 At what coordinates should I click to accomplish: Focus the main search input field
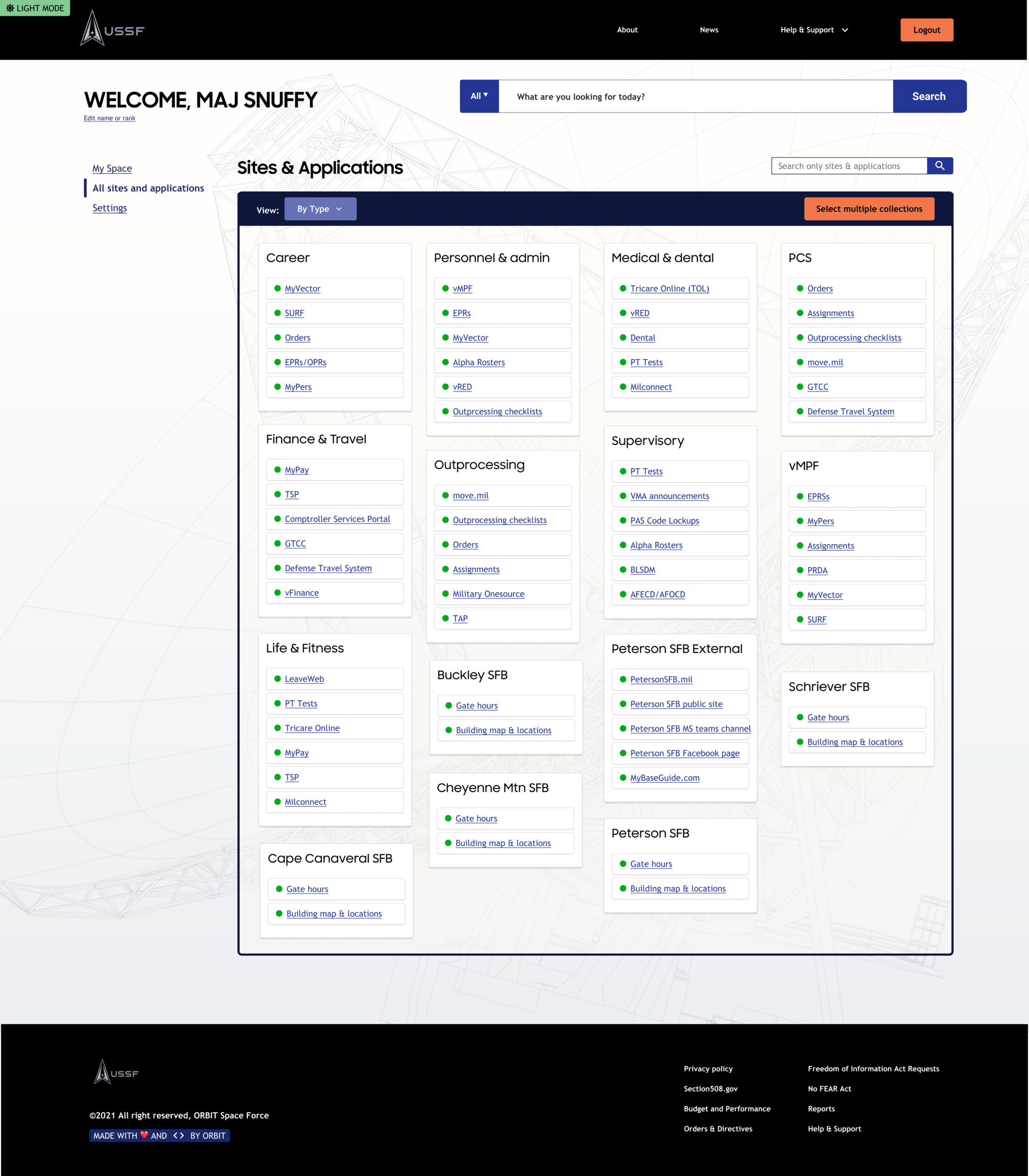pyautogui.click(x=695, y=96)
